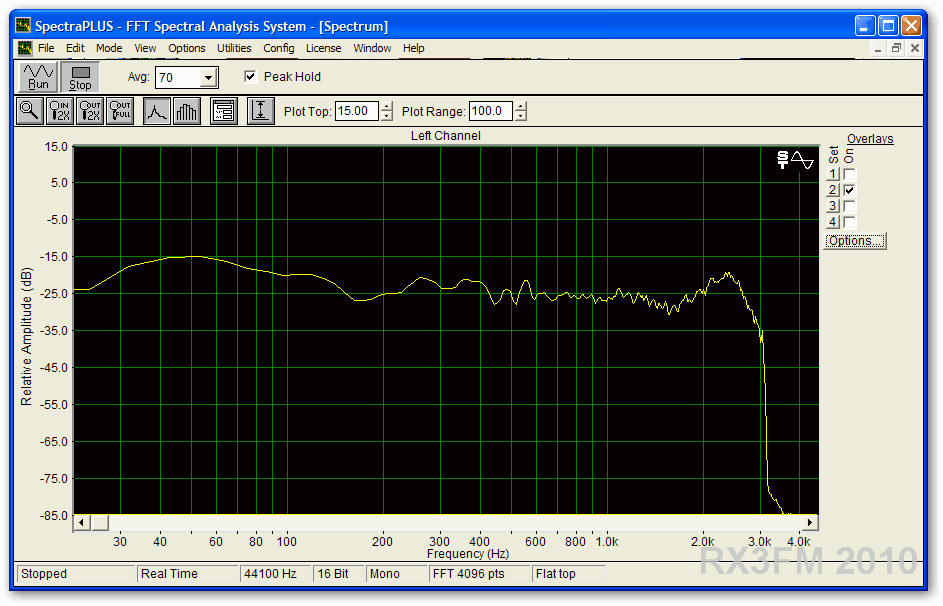This screenshot has height=606, width=943.
Task: Expand the Avg dropdown list
Action: (208, 78)
